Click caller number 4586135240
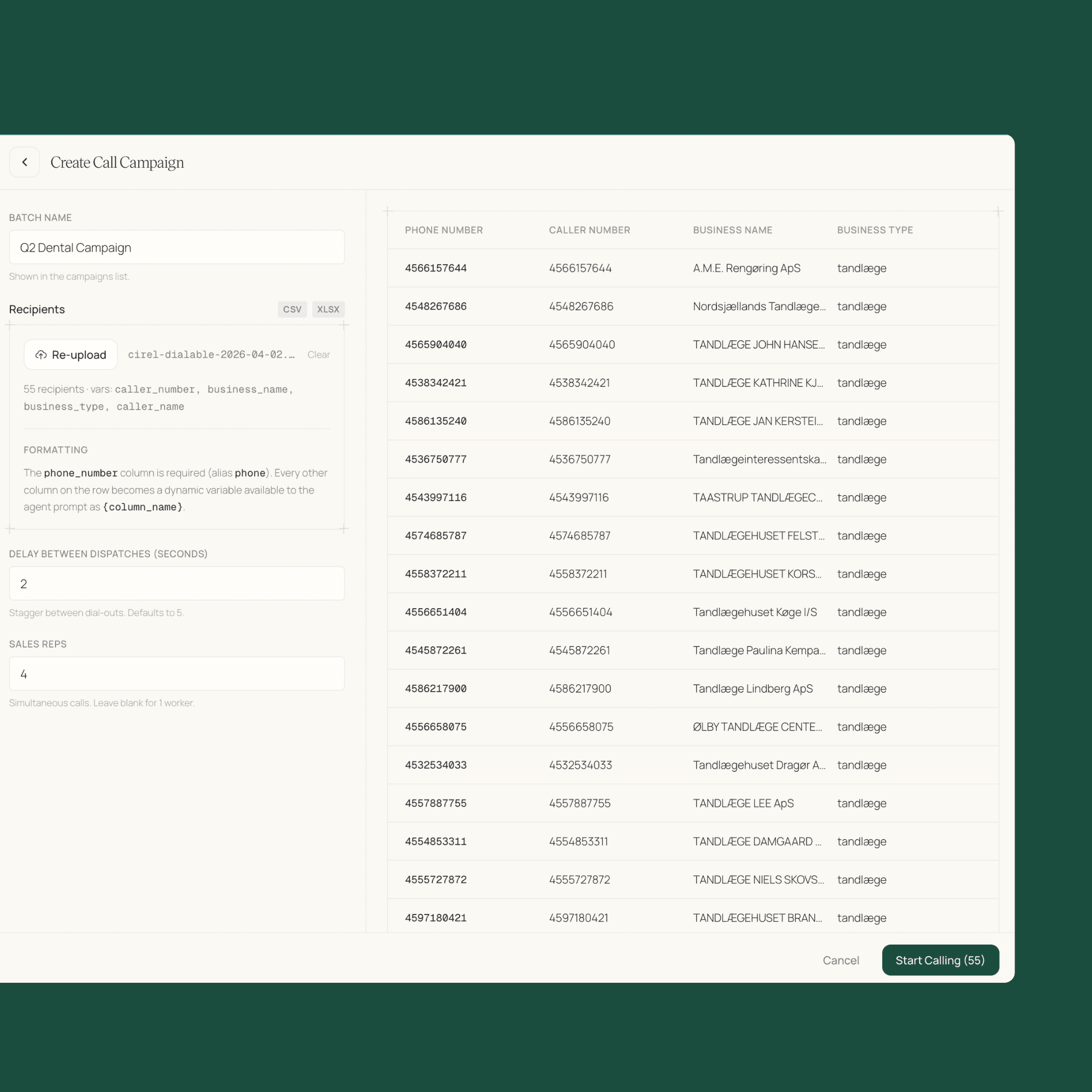 [x=579, y=421]
